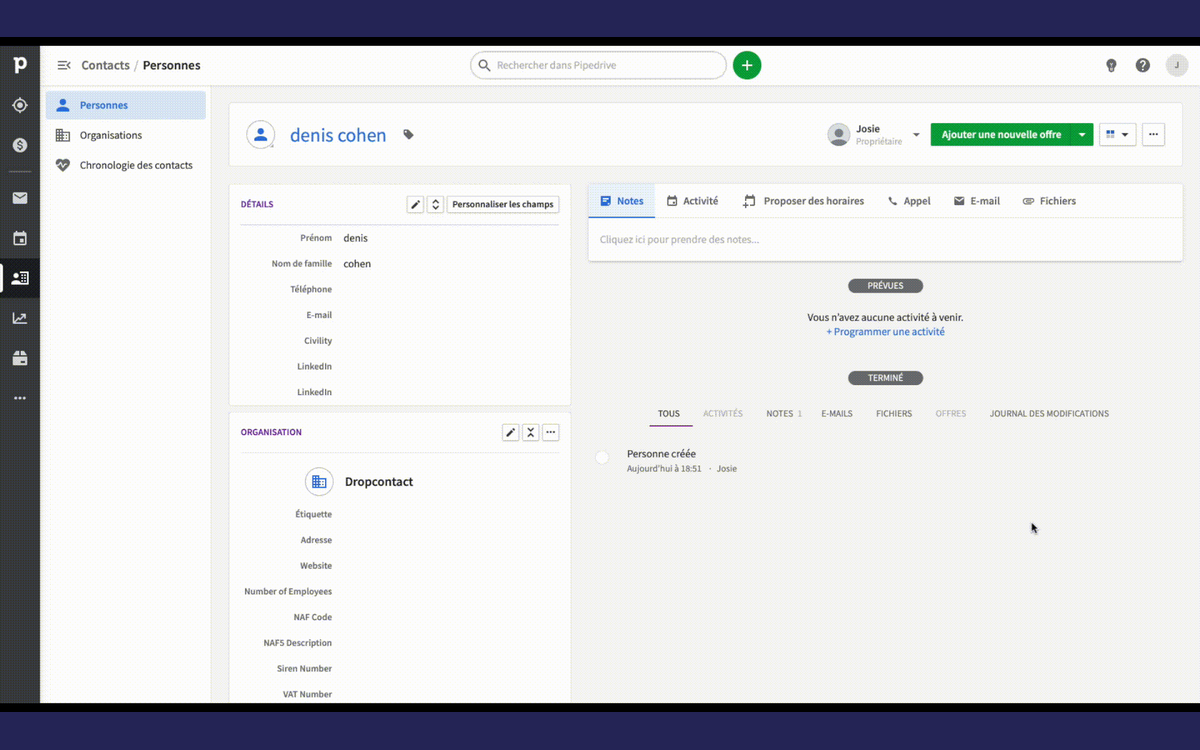This screenshot has height=750, width=1200.
Task: Switch to the Activité tab
Action: [692, 201]
